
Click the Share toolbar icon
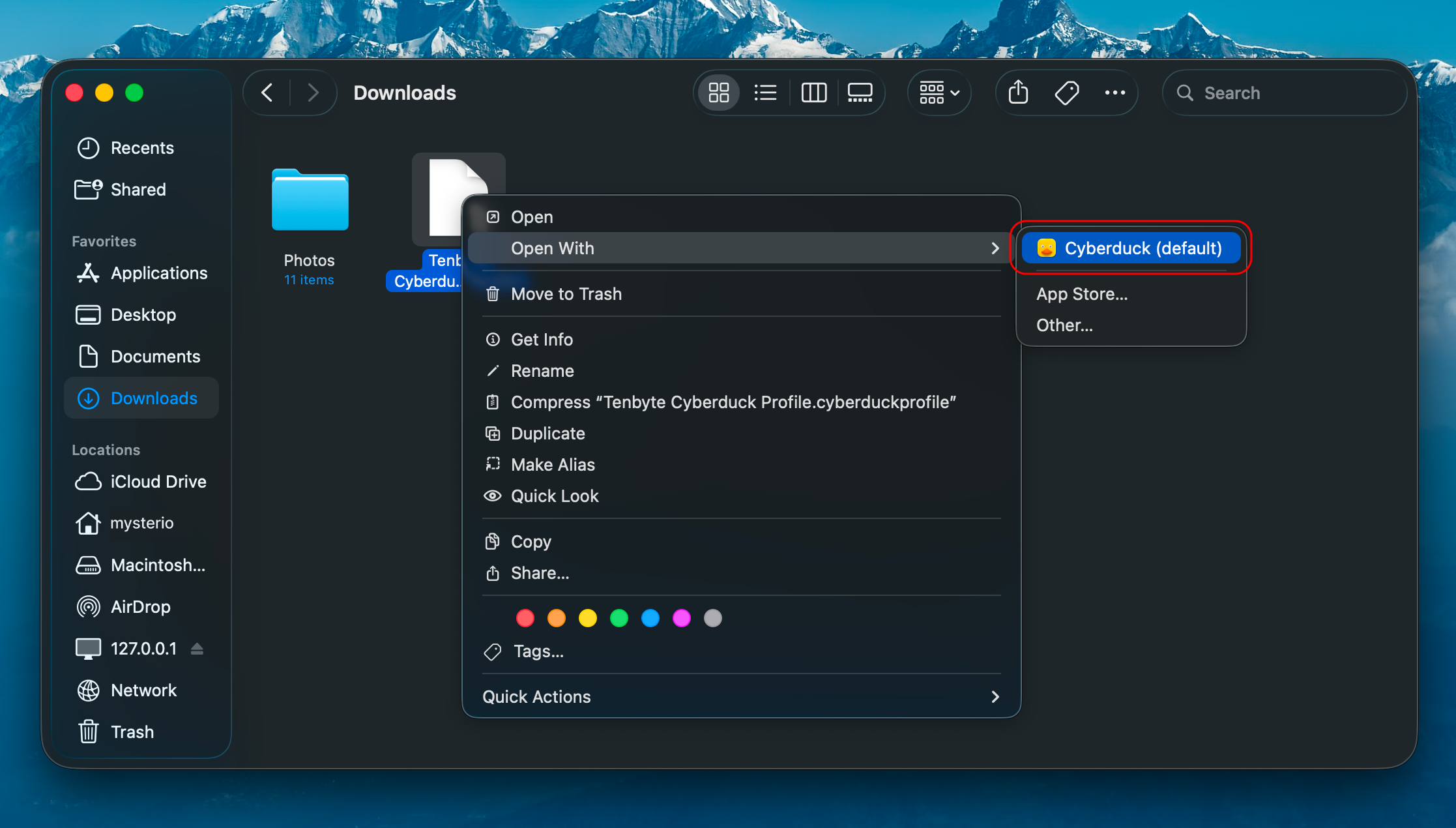[x=1018, y=93]
